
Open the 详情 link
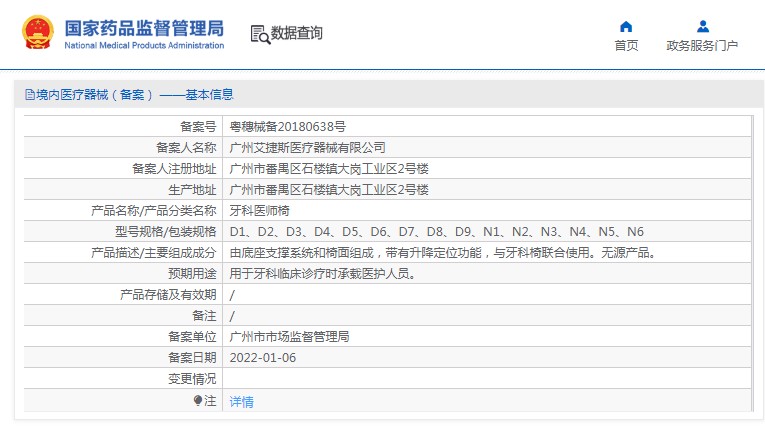[x=242, y=402]
